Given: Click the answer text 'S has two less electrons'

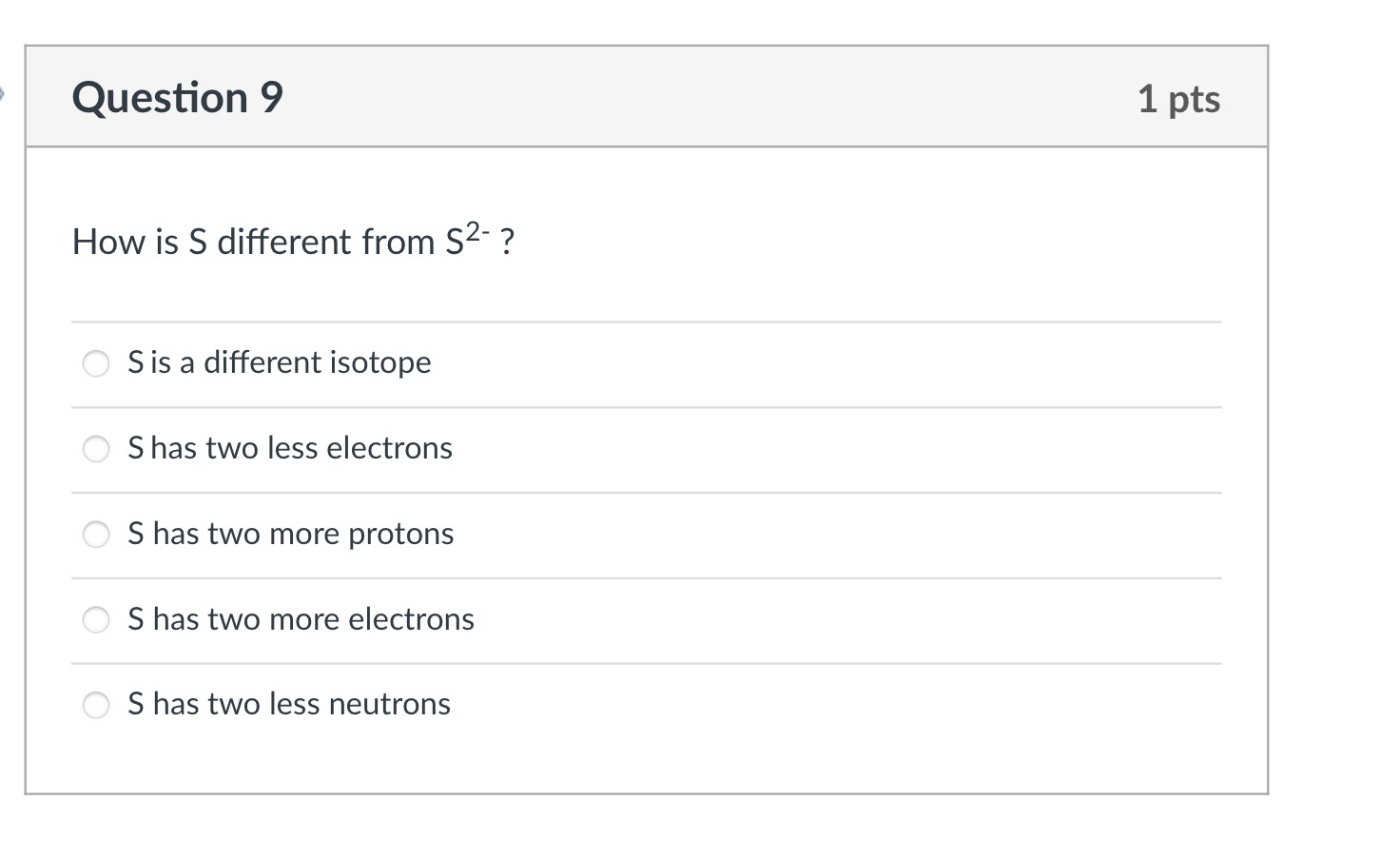Looking at the screenshot, I should tap(289, 448).
